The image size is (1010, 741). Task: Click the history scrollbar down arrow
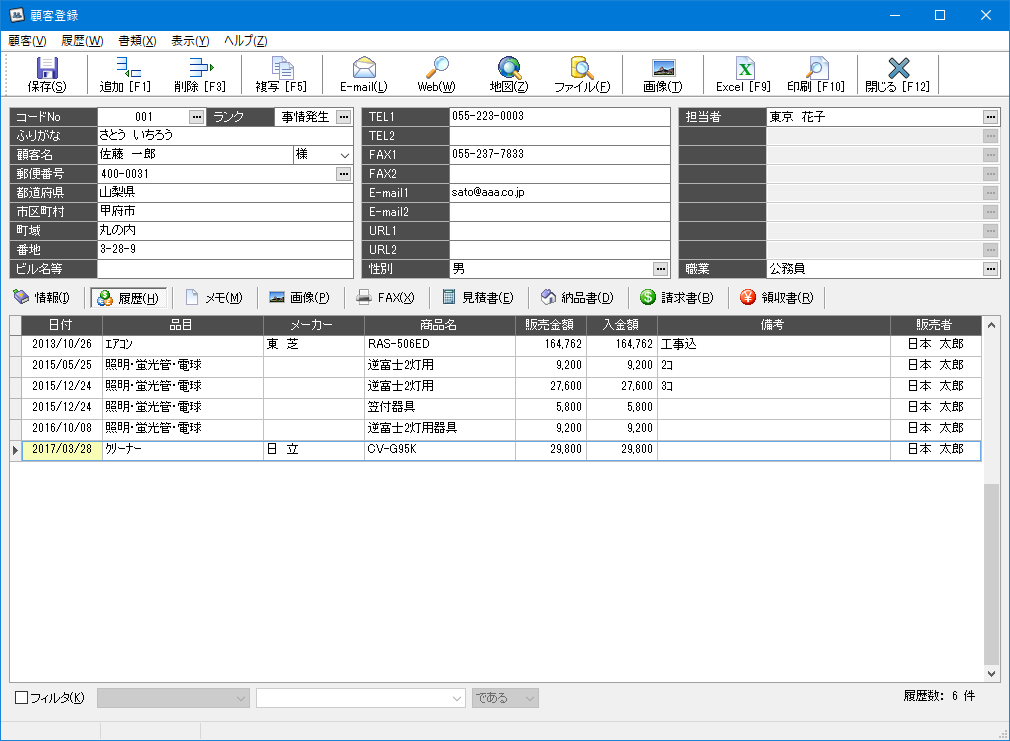point(991,673)
